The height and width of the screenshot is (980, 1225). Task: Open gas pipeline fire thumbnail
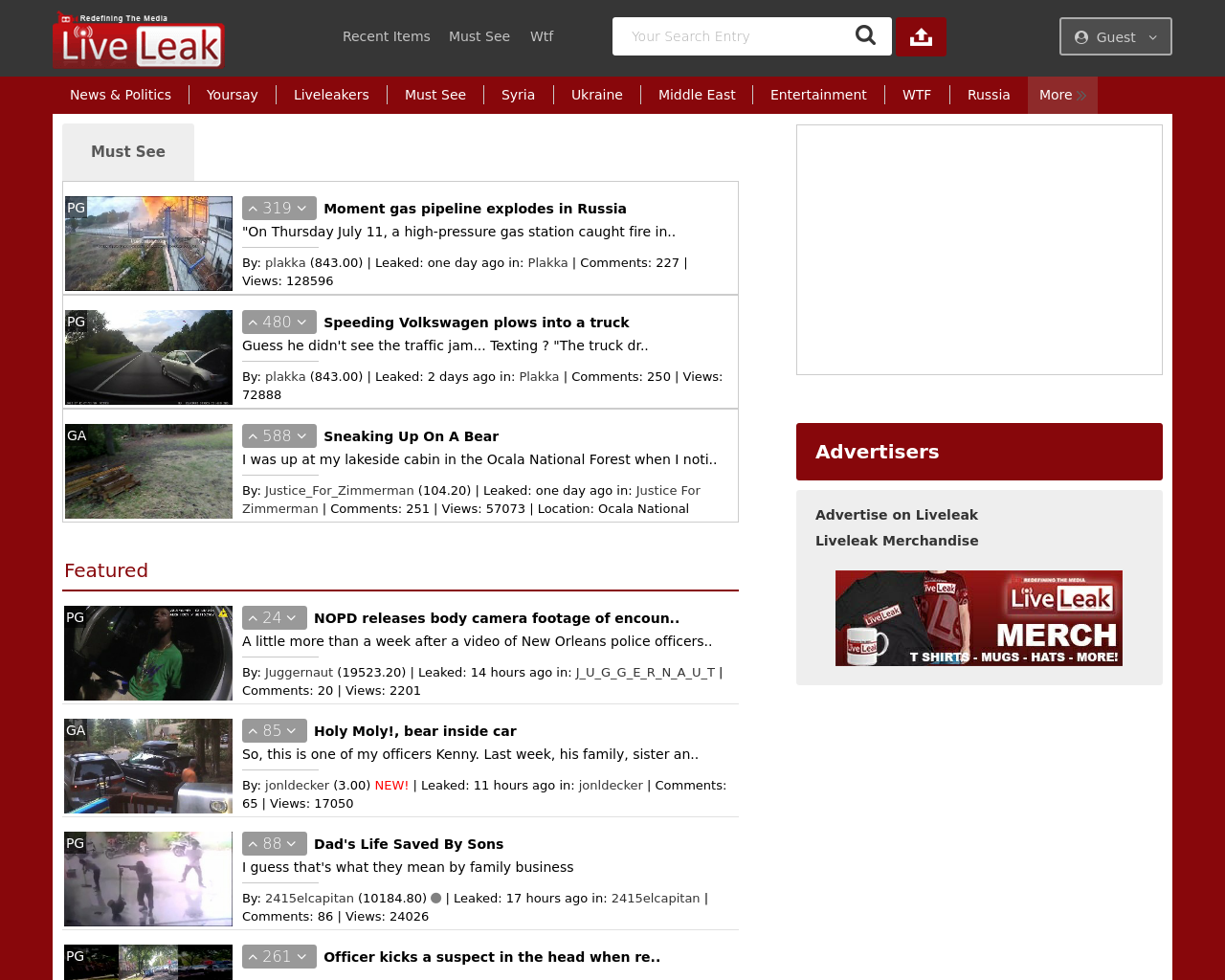(x=148, y=244)
